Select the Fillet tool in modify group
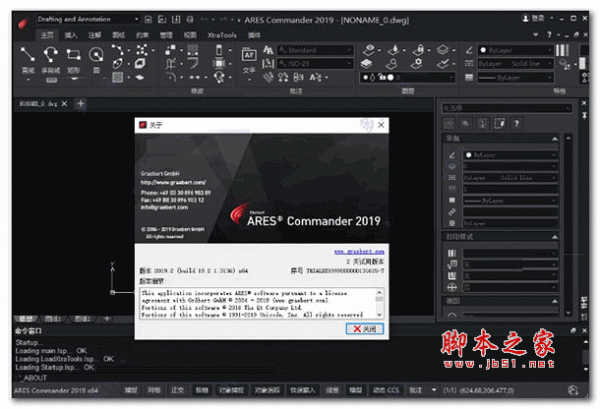Viewport: 600px width, 409px height. click(171, 78)
